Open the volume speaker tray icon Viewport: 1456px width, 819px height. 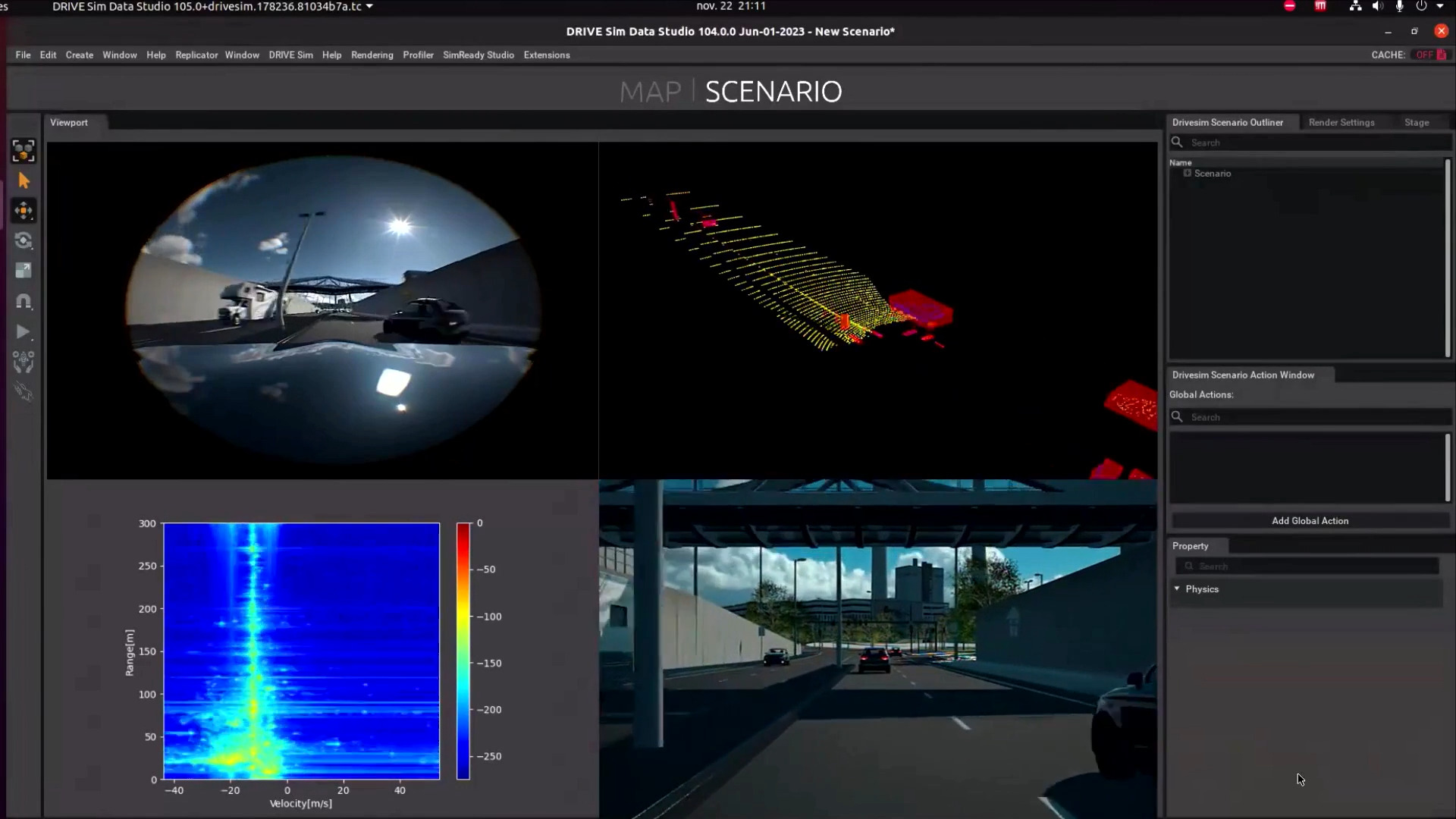click(x=1377, y=6)
